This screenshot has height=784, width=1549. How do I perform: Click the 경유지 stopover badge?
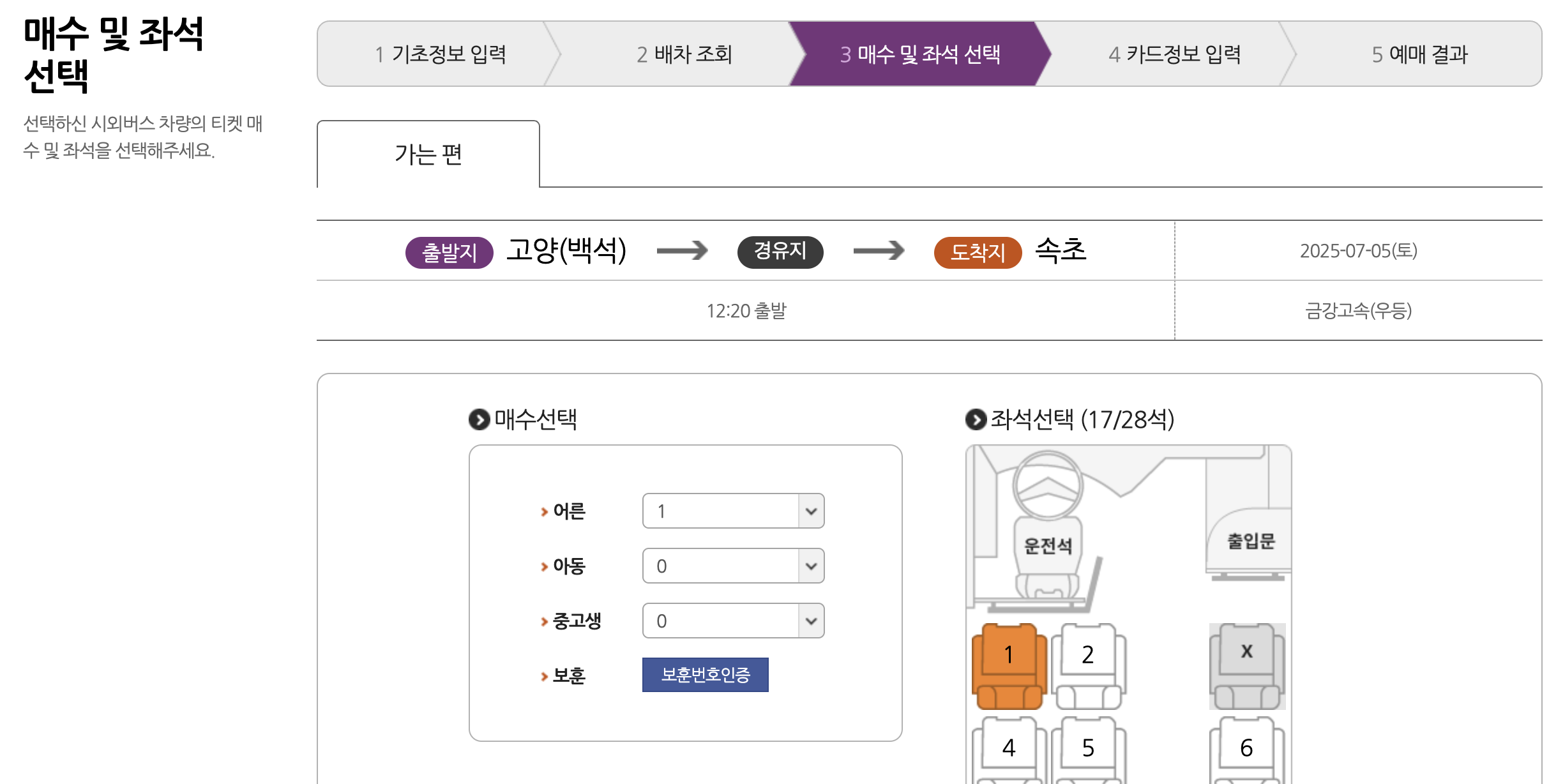click(x=780, y=252)
